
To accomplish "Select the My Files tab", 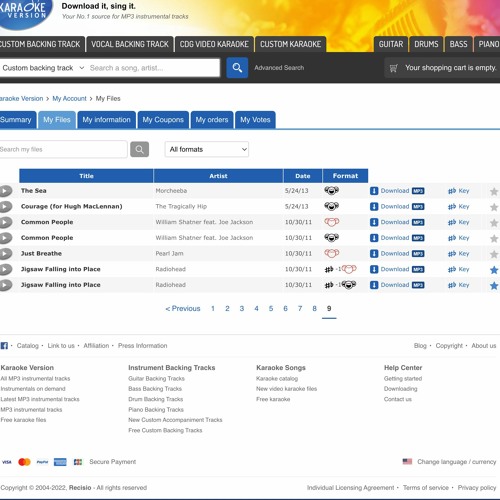I will click(57, 120).
